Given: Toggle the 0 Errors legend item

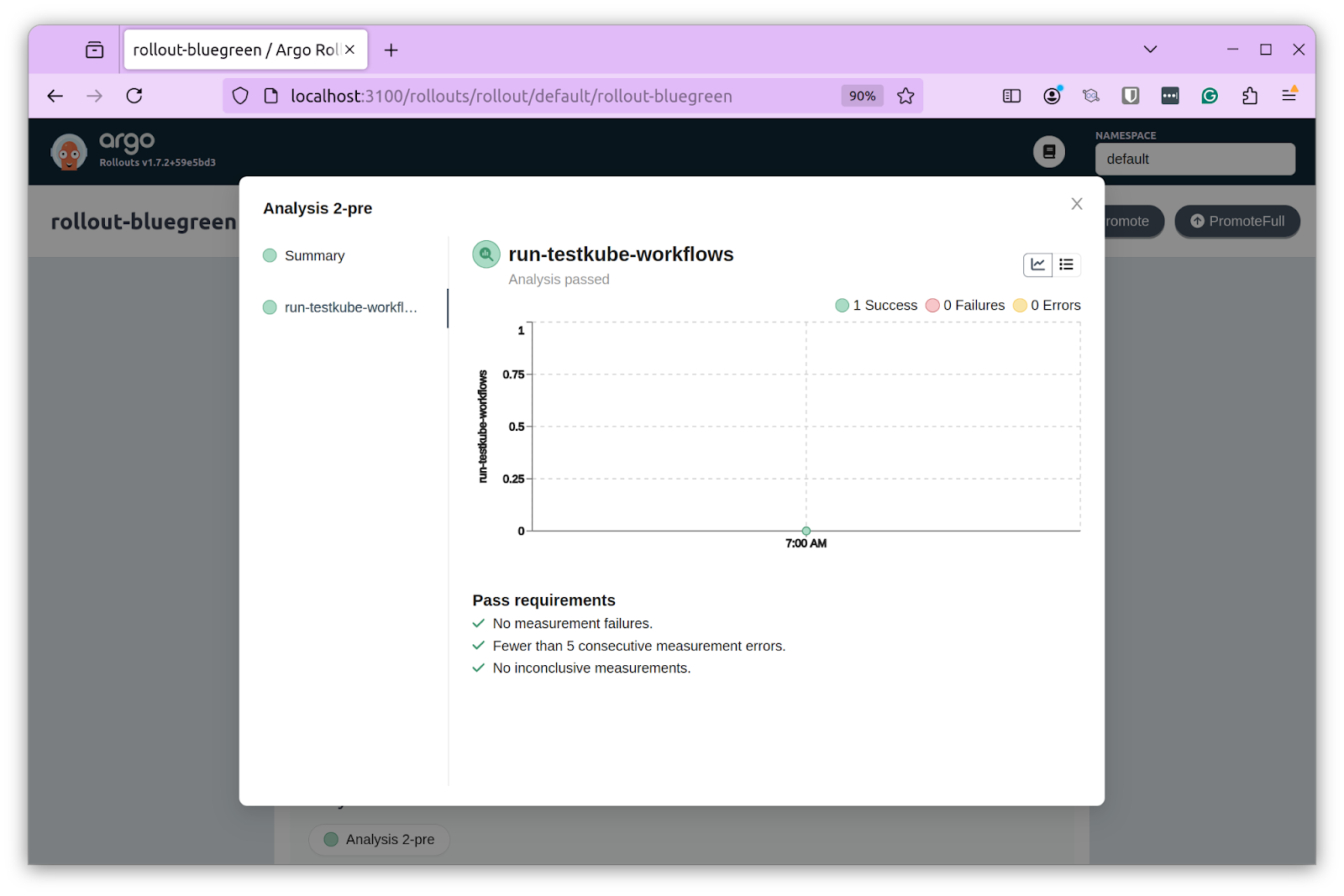Looking at the screenshot, I should click(1047, 306).
